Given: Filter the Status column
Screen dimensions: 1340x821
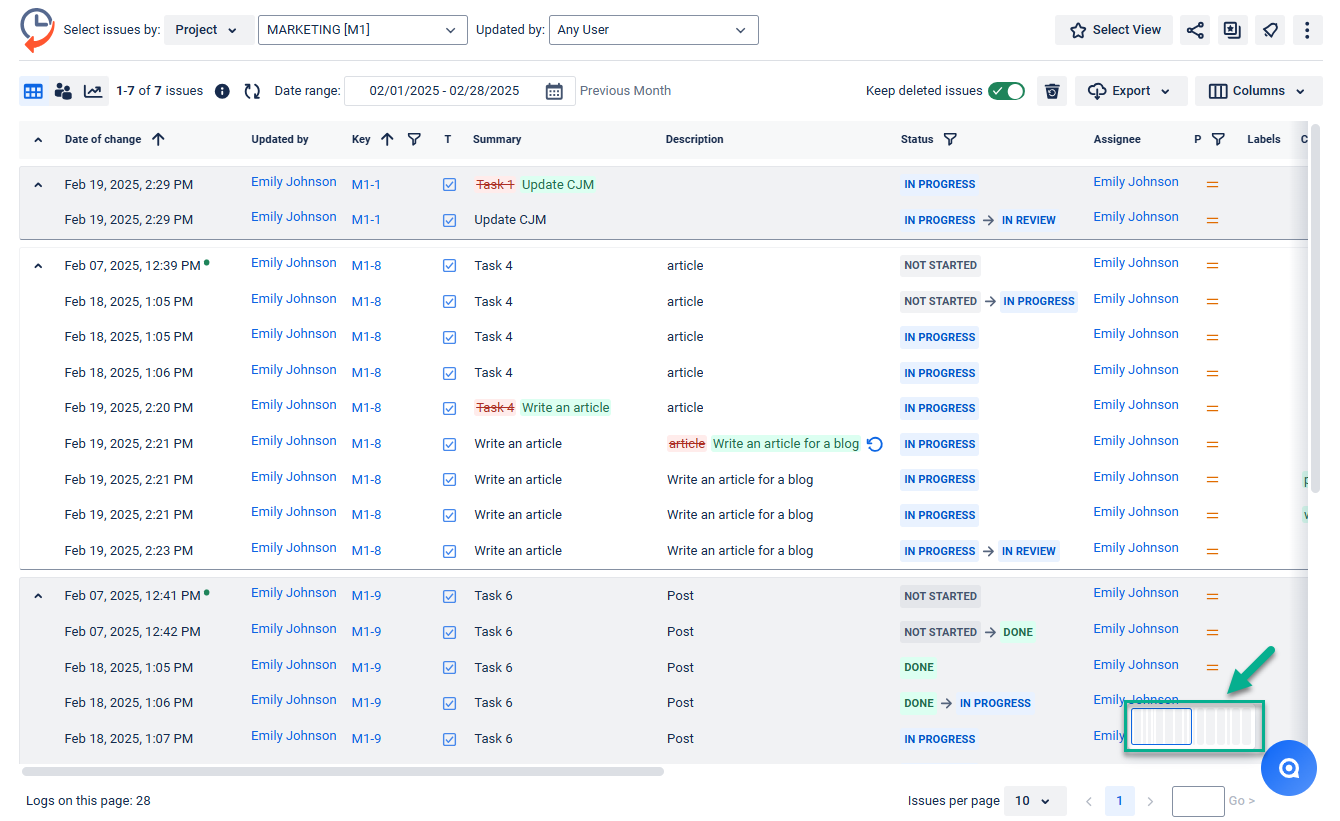Looking at the screenshot, I should (x=950, y=140).
